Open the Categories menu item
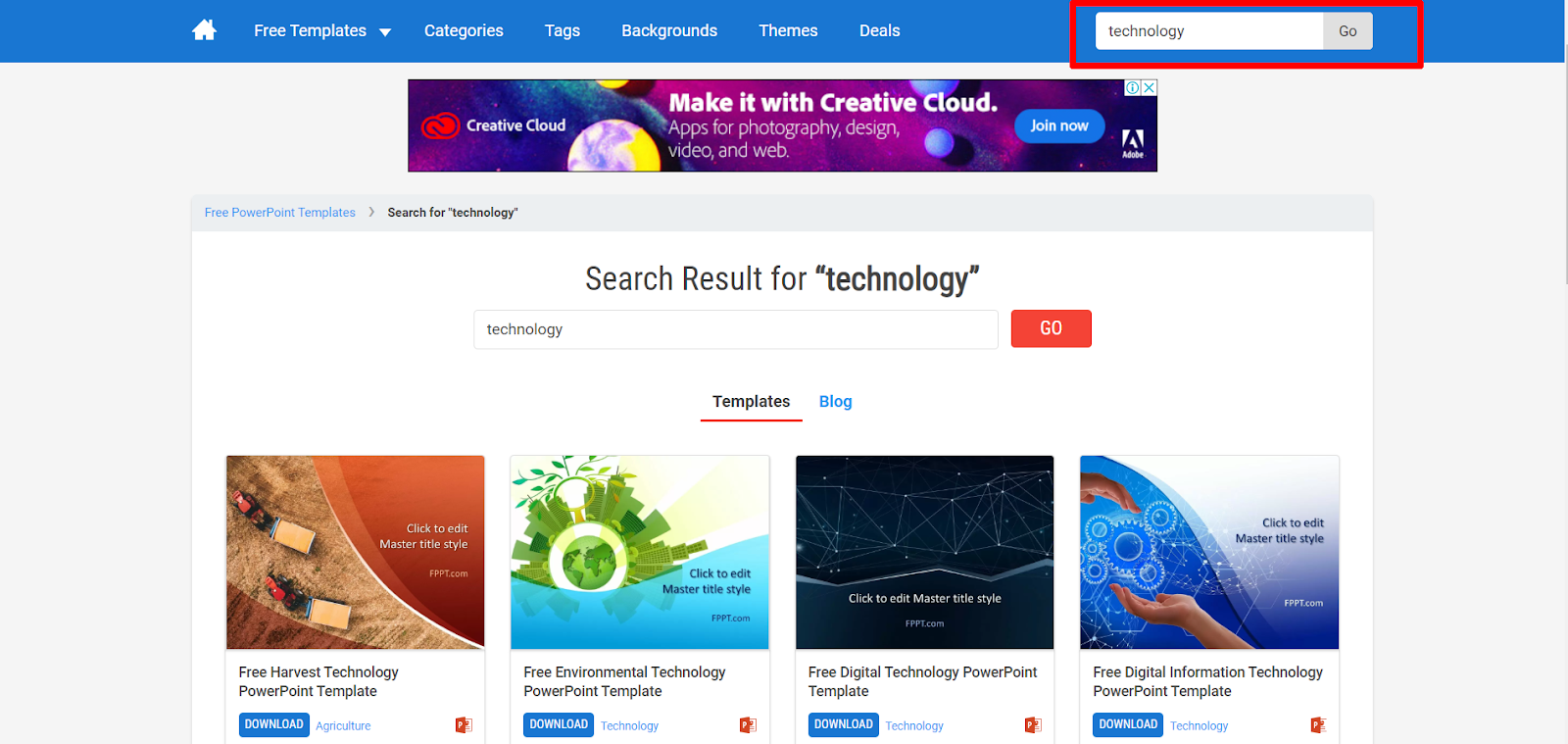This screenshot has width=1568, height=744. (464, 30)
